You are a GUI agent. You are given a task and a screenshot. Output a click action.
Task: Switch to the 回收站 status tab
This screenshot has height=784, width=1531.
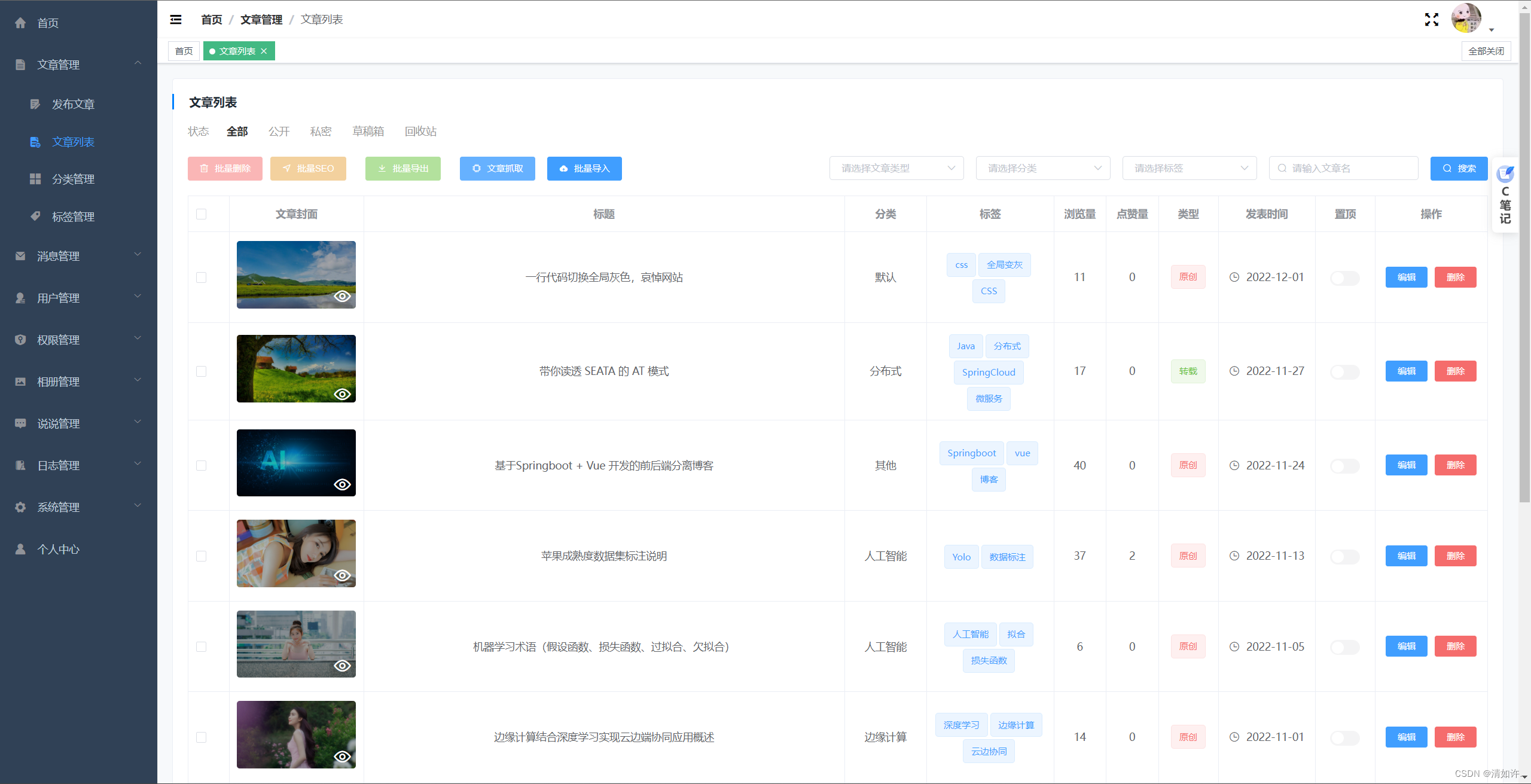420,132
